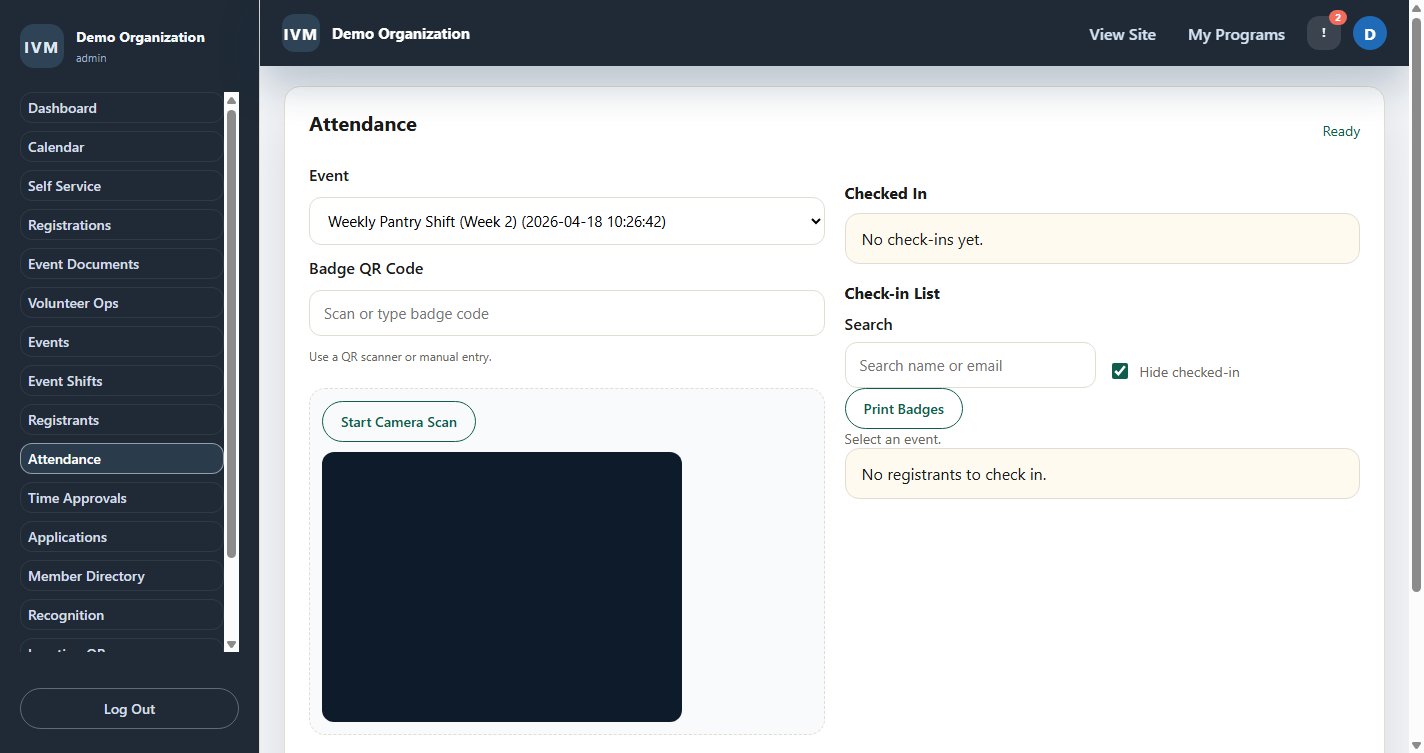Open the Member Directory page
The height and width of the screenshot is (753, 1424).
pyautogui.click(x=86, y=576)
